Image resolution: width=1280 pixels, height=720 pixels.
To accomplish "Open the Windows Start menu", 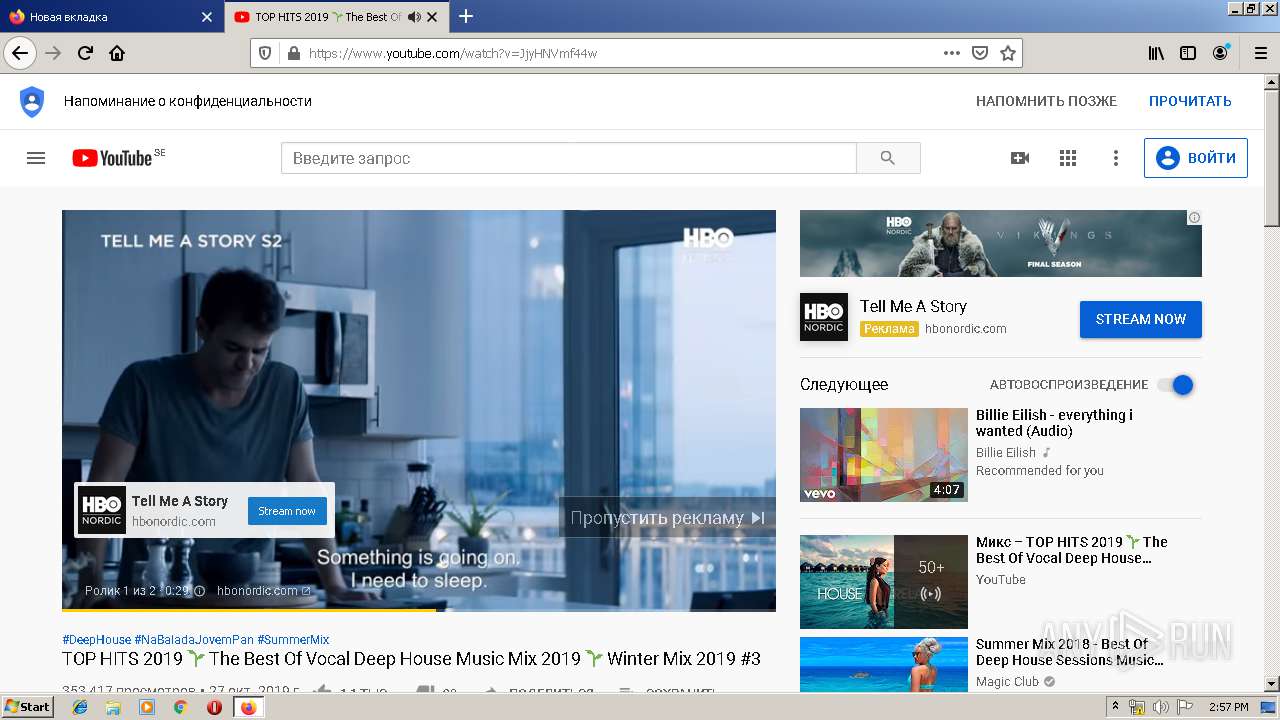I will pos(28,707).
